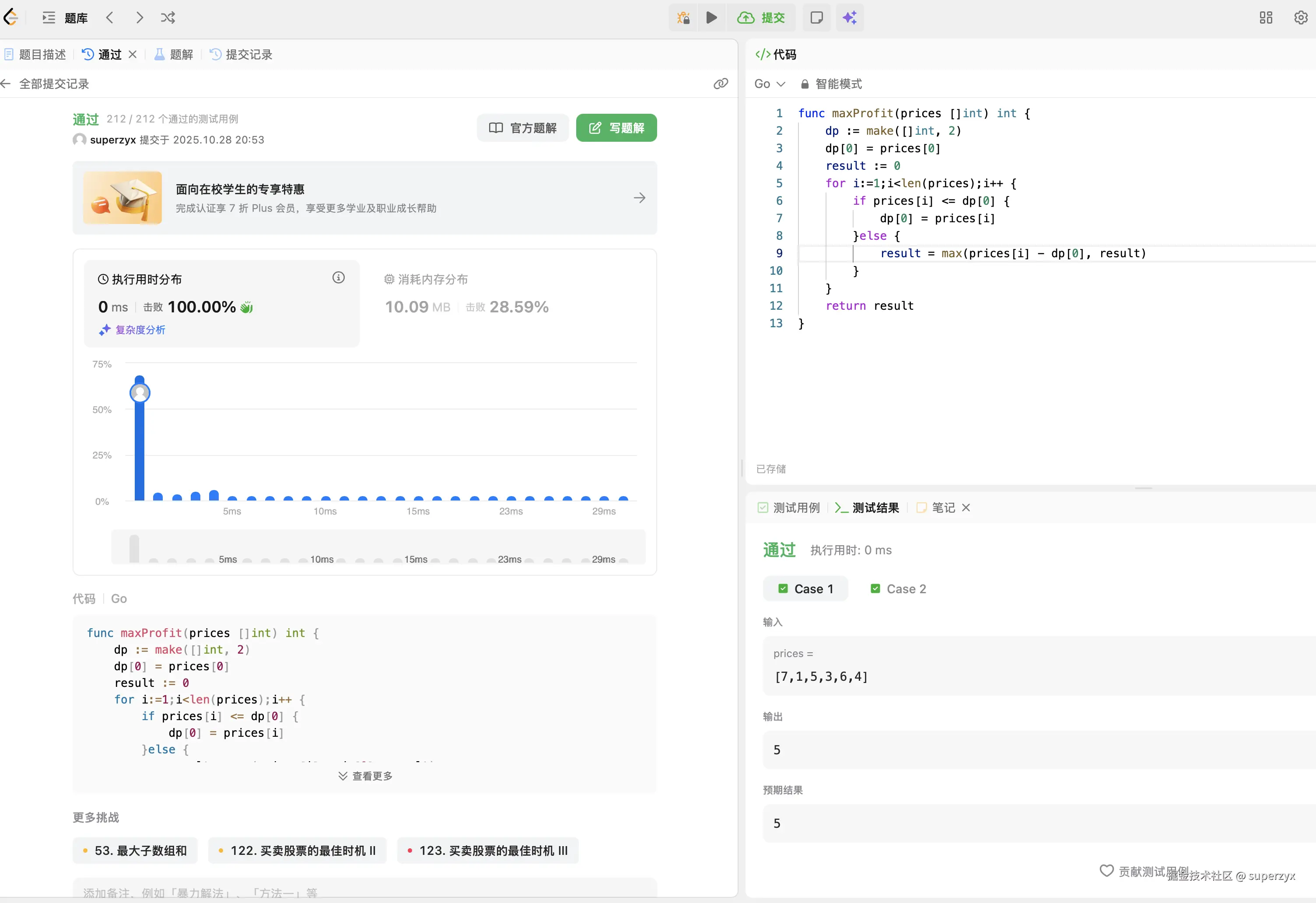Run code with the play button
Screen dimensions: 1316x903
[711, 17]
